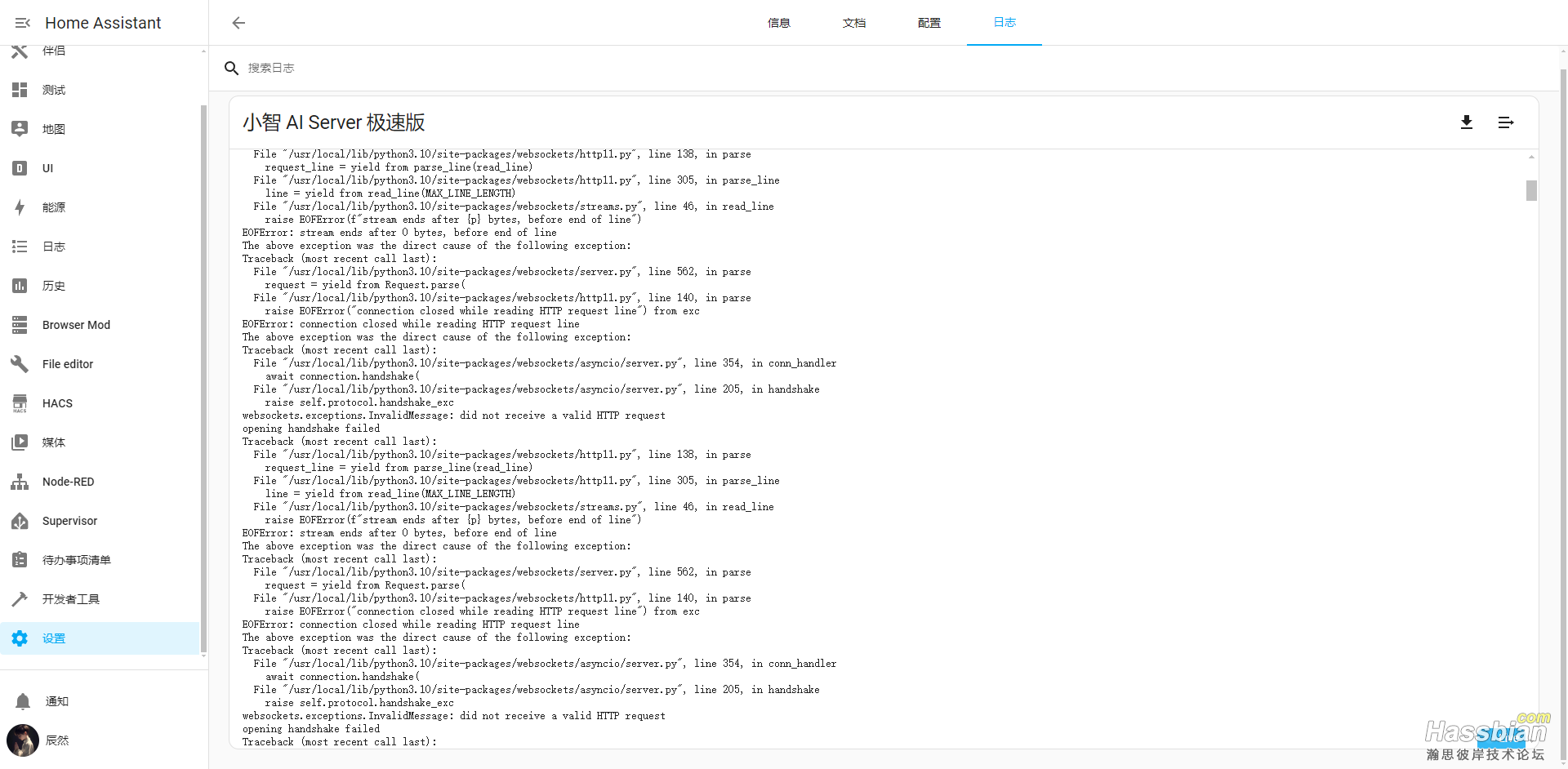Toggle log line wrap icon
Viewport: 1568px width, 769px height.
tap(1506, 122)
